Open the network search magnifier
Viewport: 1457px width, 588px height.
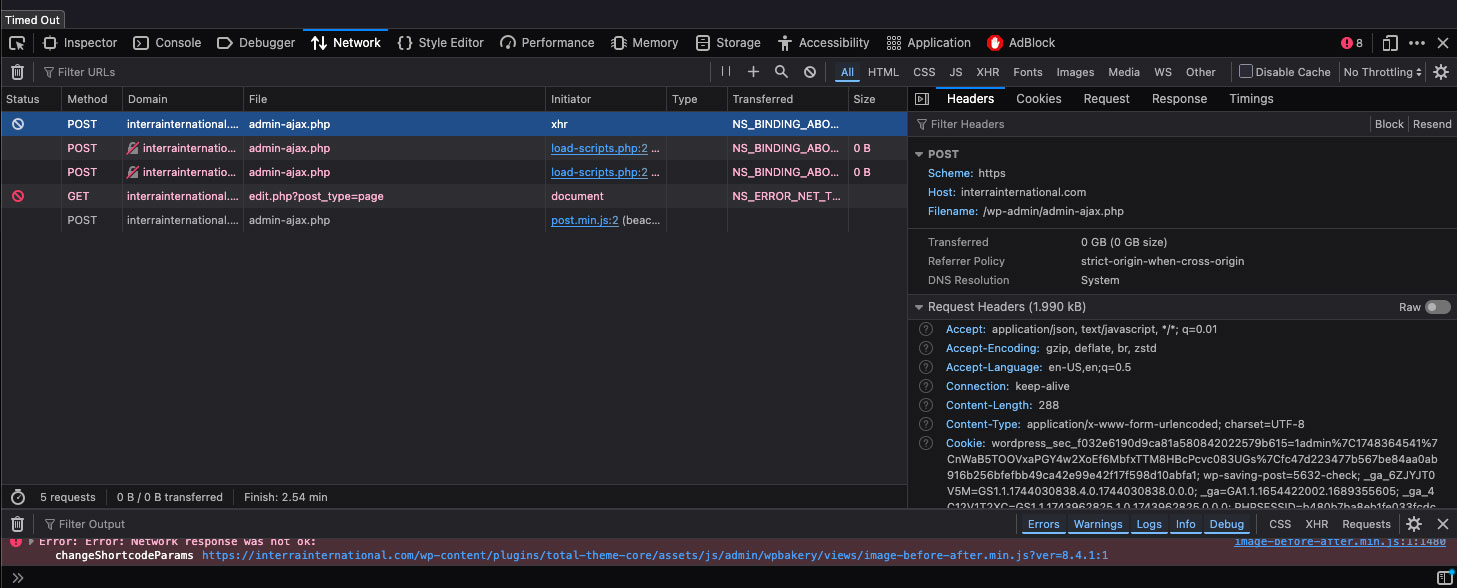click(782, 72)
